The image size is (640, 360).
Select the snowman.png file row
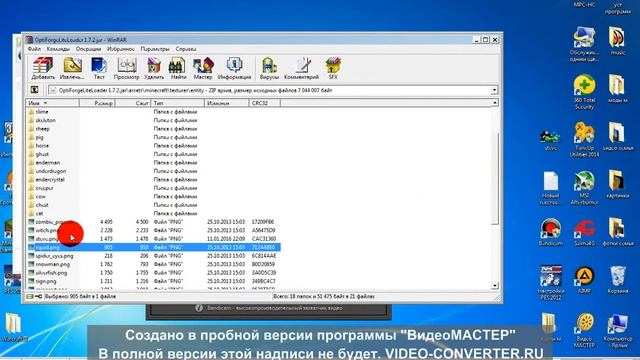154,264
